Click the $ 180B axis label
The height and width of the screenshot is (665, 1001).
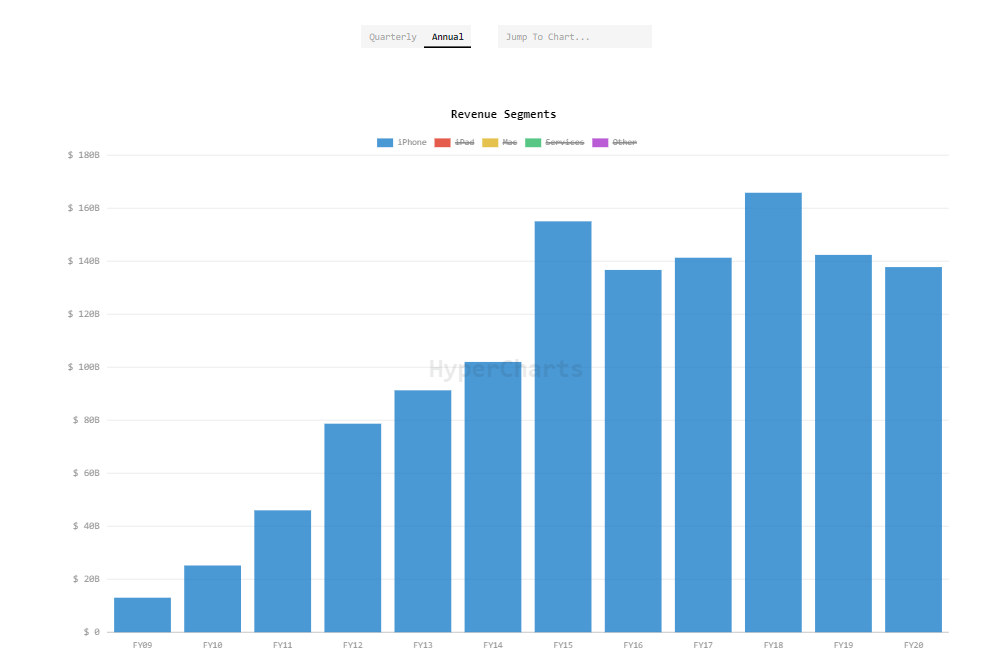[84, 155]
